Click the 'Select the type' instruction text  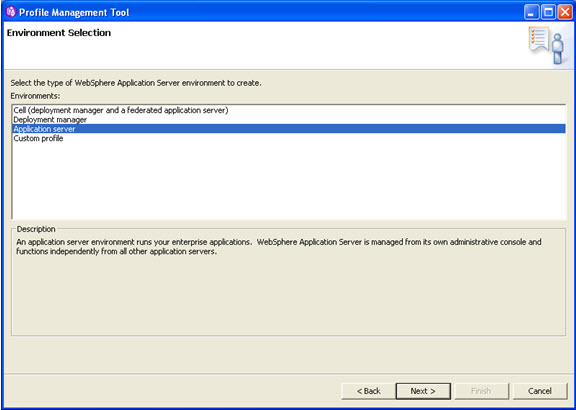(x=136, y=83)
